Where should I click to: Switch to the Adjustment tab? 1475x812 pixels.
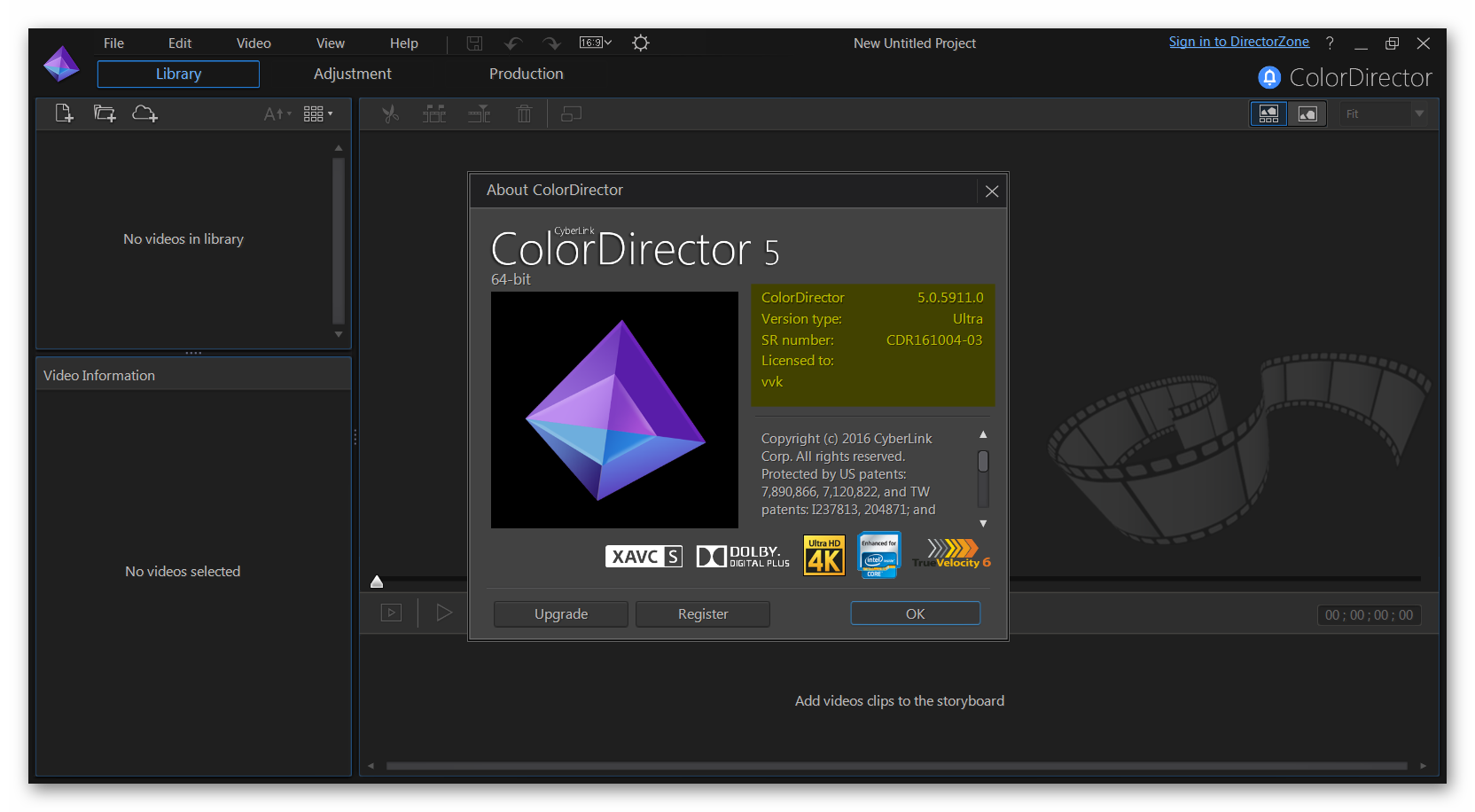[352, 74]
